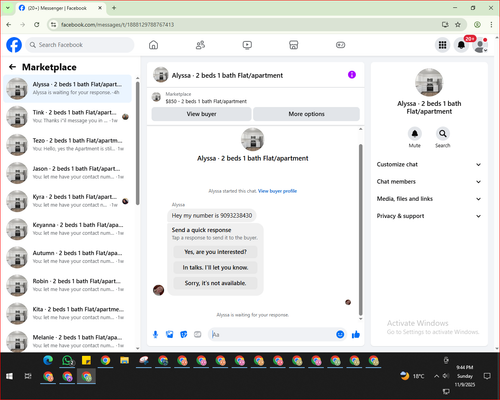Viewport: 500px width, 400px height.
Task: Click the $850 listing thumbnail under Marketplace label
Action: [156, 97]
